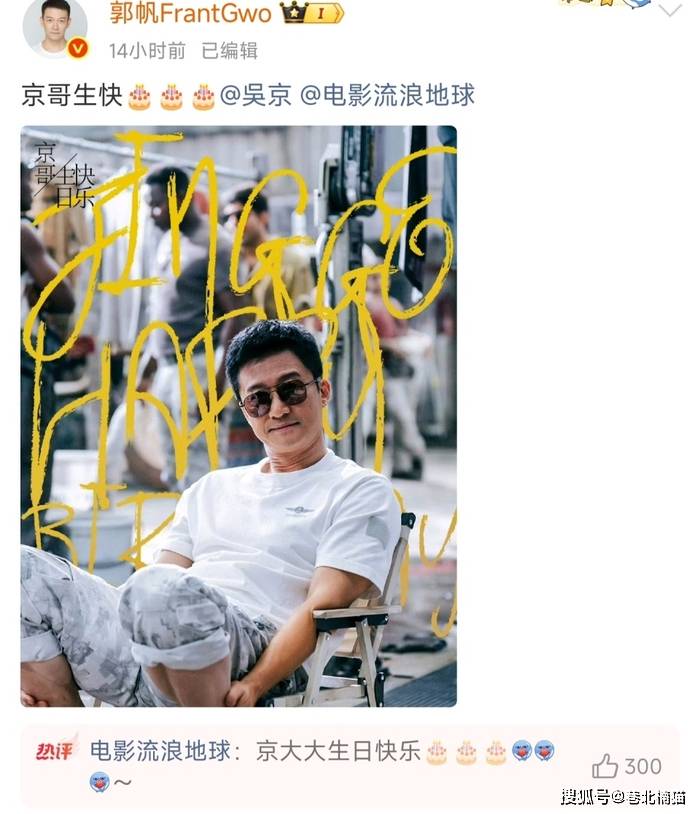Tap the 热评 hot comment badge

click(56, 749)
